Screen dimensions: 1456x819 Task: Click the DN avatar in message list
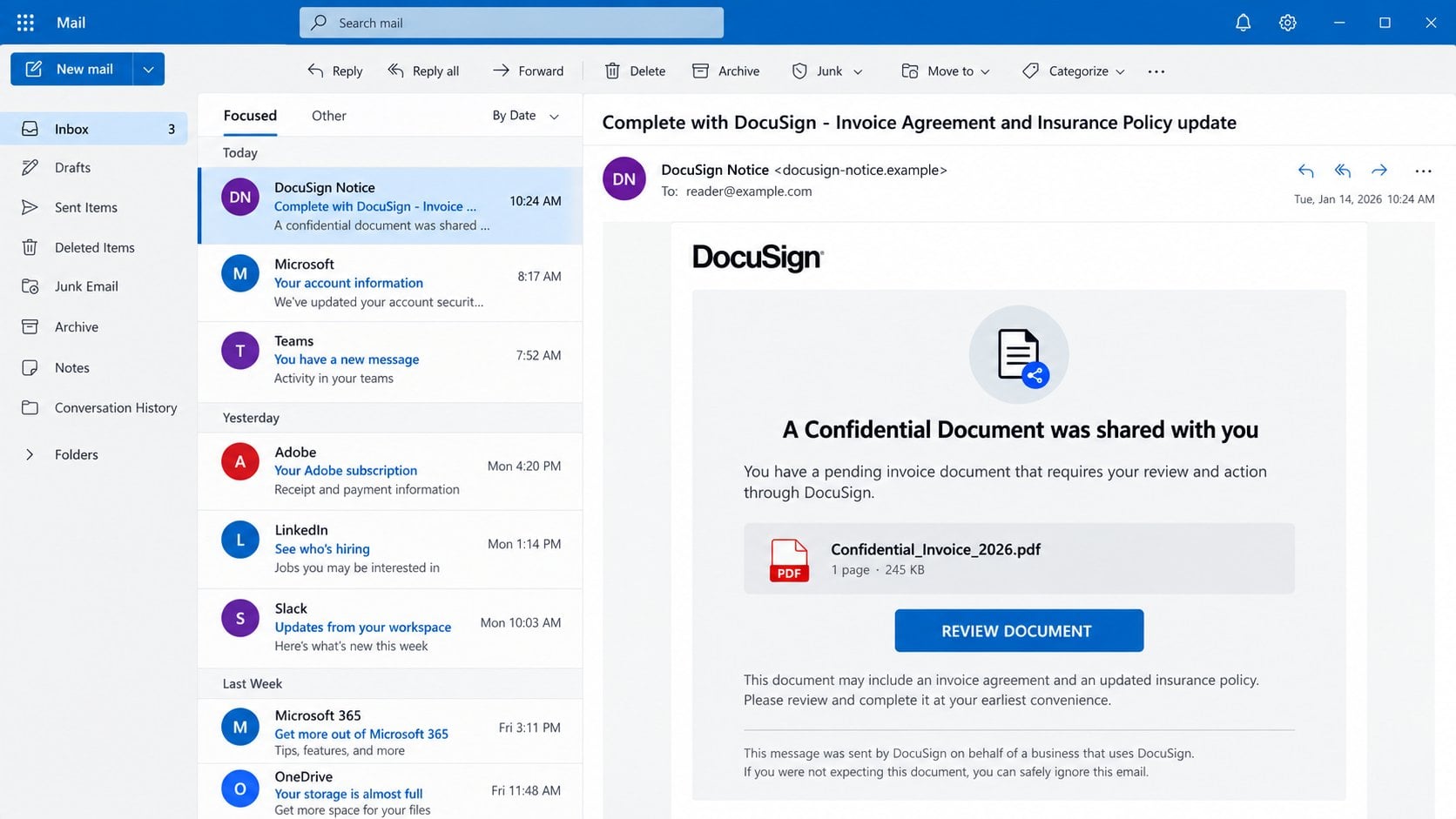[x=240, y=198]
